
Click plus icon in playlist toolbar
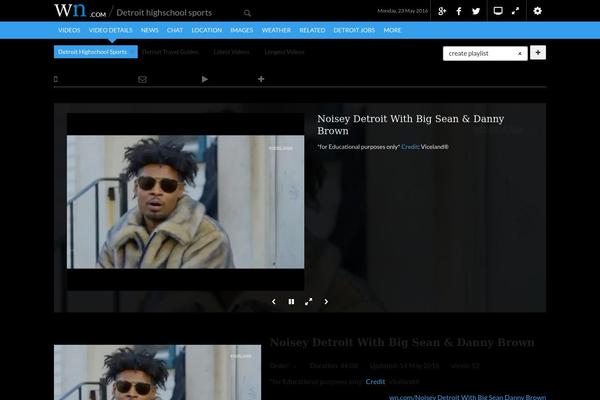click(261, 79)
